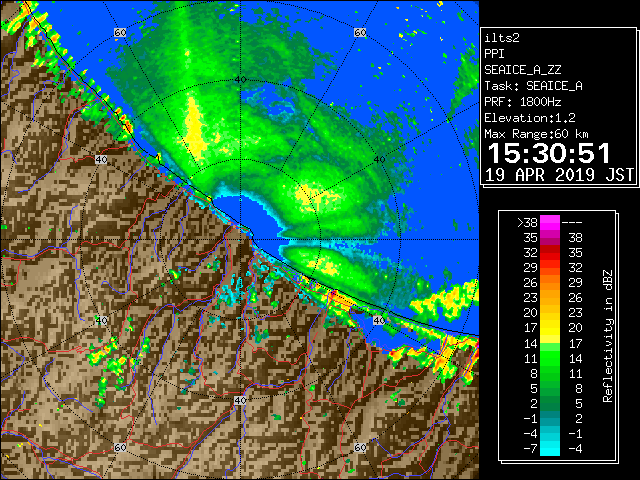Click the yellow 17 dBZ legend swatch
640x480 pixels.
pos(550,328)
